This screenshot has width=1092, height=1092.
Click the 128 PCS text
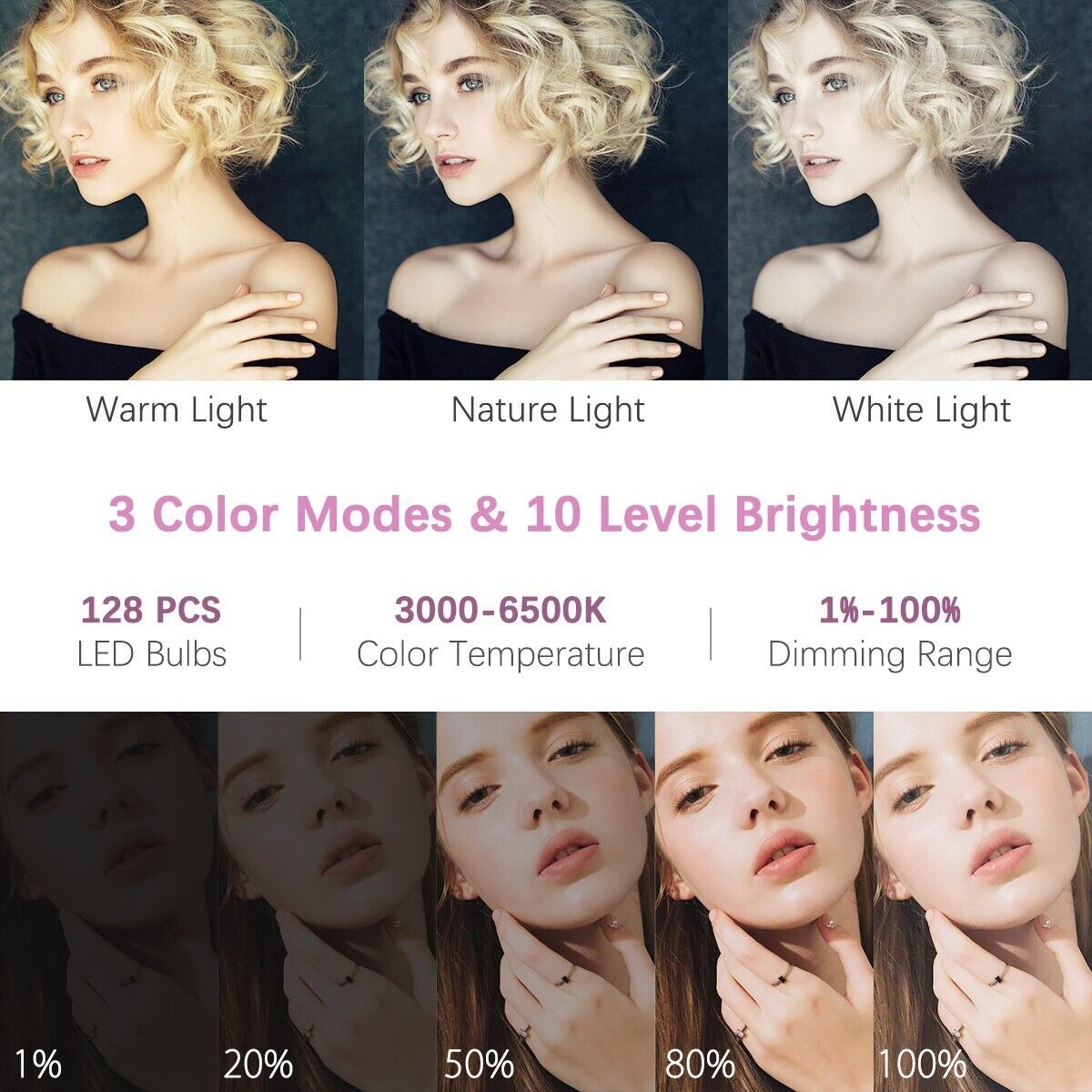[151, 610]
